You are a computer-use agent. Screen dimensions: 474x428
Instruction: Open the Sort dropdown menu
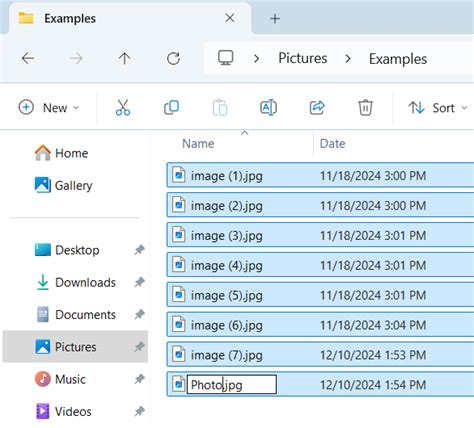pyautogui.click(x=438, y=108)
